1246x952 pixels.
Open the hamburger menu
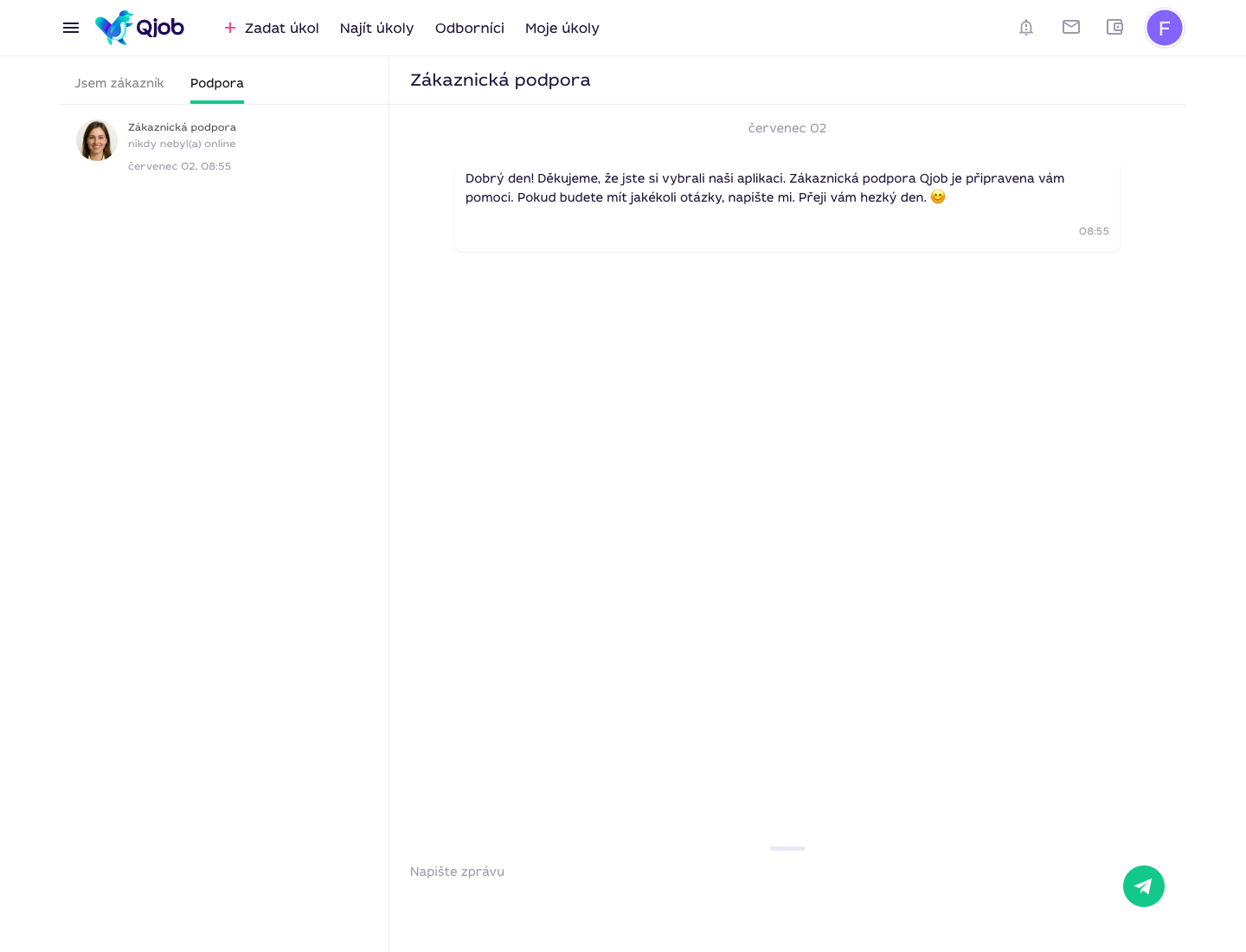click(71, 28)
